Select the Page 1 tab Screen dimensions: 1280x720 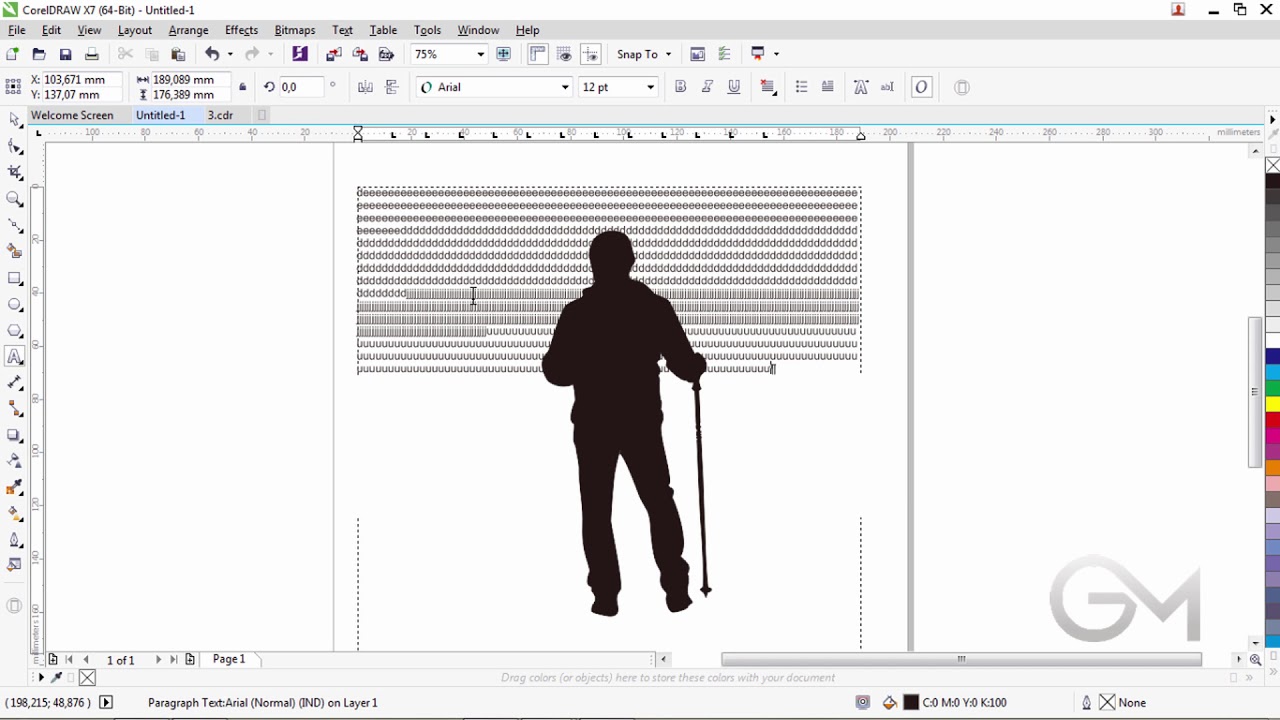click(228, 659)
